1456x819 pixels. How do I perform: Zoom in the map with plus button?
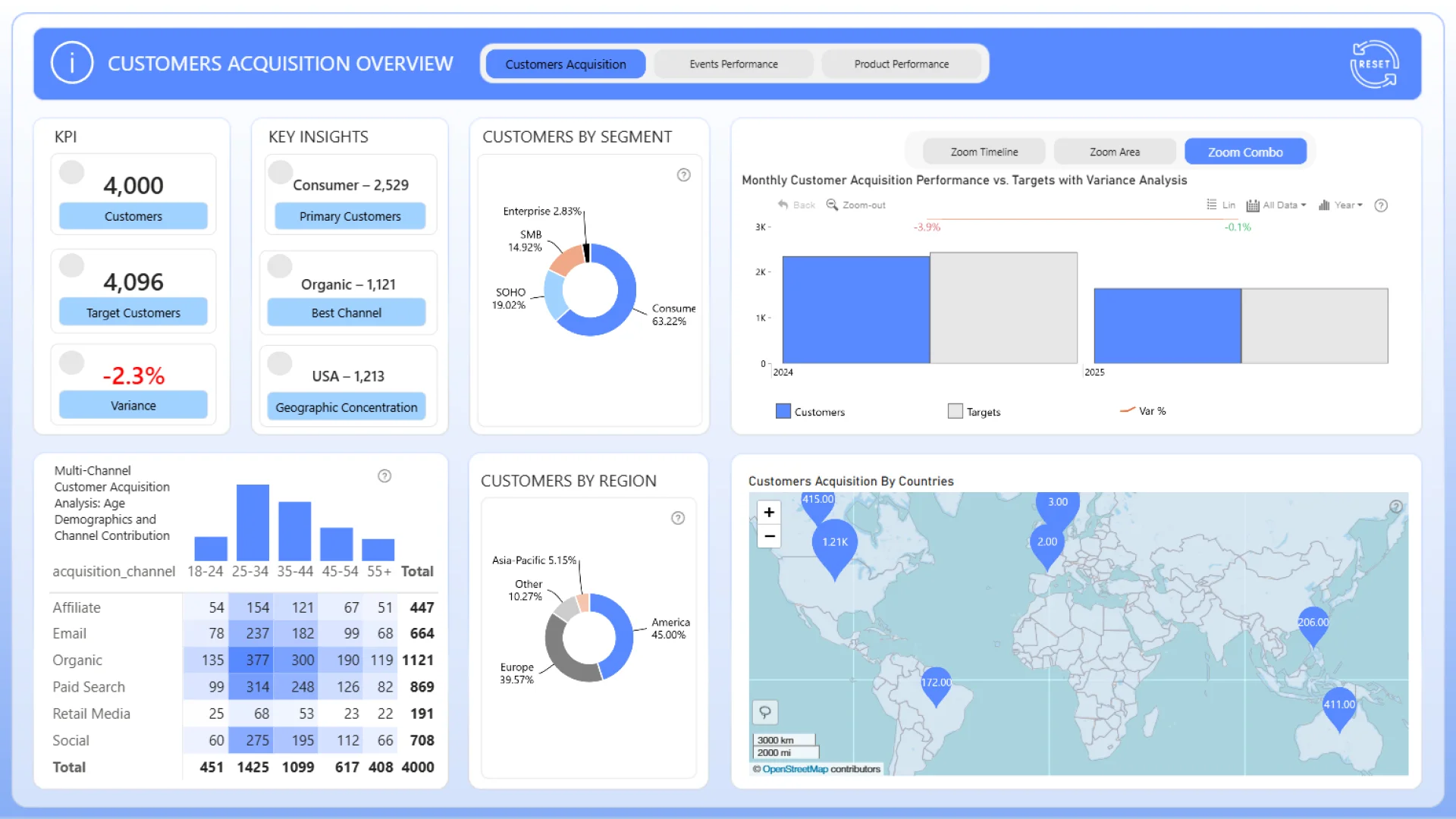click(769, 513)
